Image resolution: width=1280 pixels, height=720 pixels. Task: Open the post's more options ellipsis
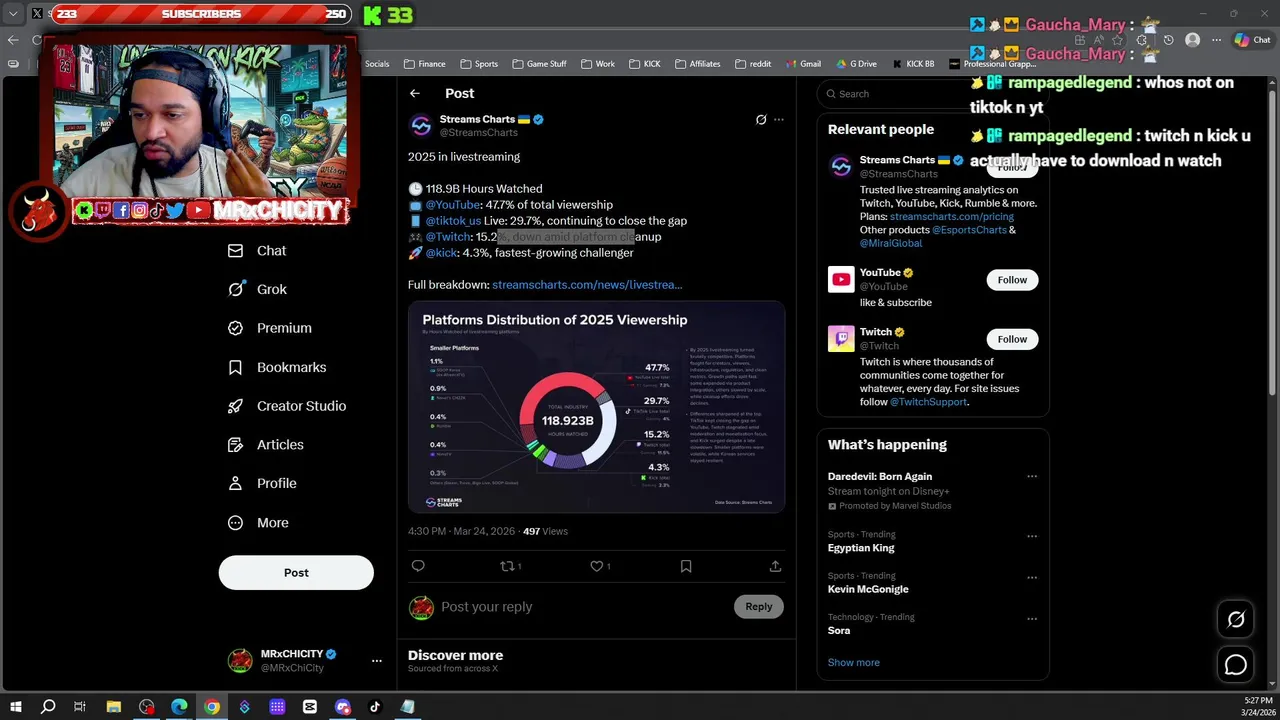click(779, 120)
